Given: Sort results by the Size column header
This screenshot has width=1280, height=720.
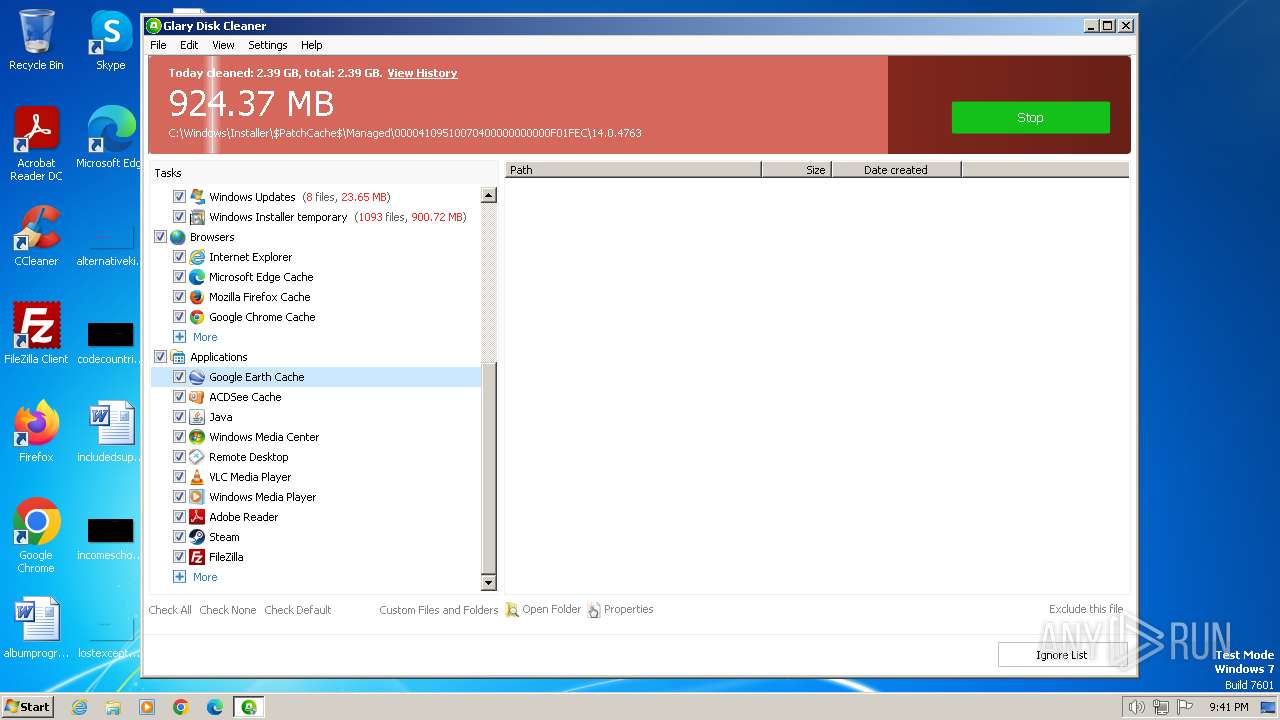Looking at the screenshot, I should (x=796, y=170).
